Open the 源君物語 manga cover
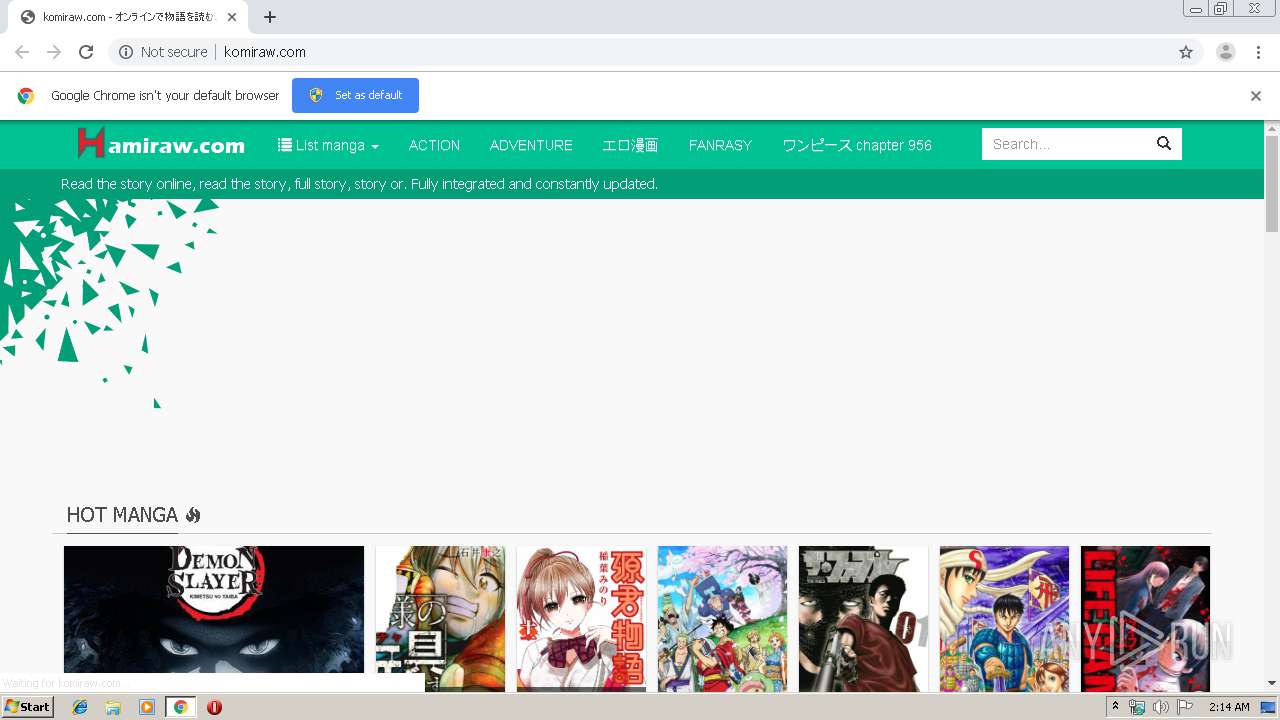The width and height of the screenshot is (1280, 720). pos(581,618)
